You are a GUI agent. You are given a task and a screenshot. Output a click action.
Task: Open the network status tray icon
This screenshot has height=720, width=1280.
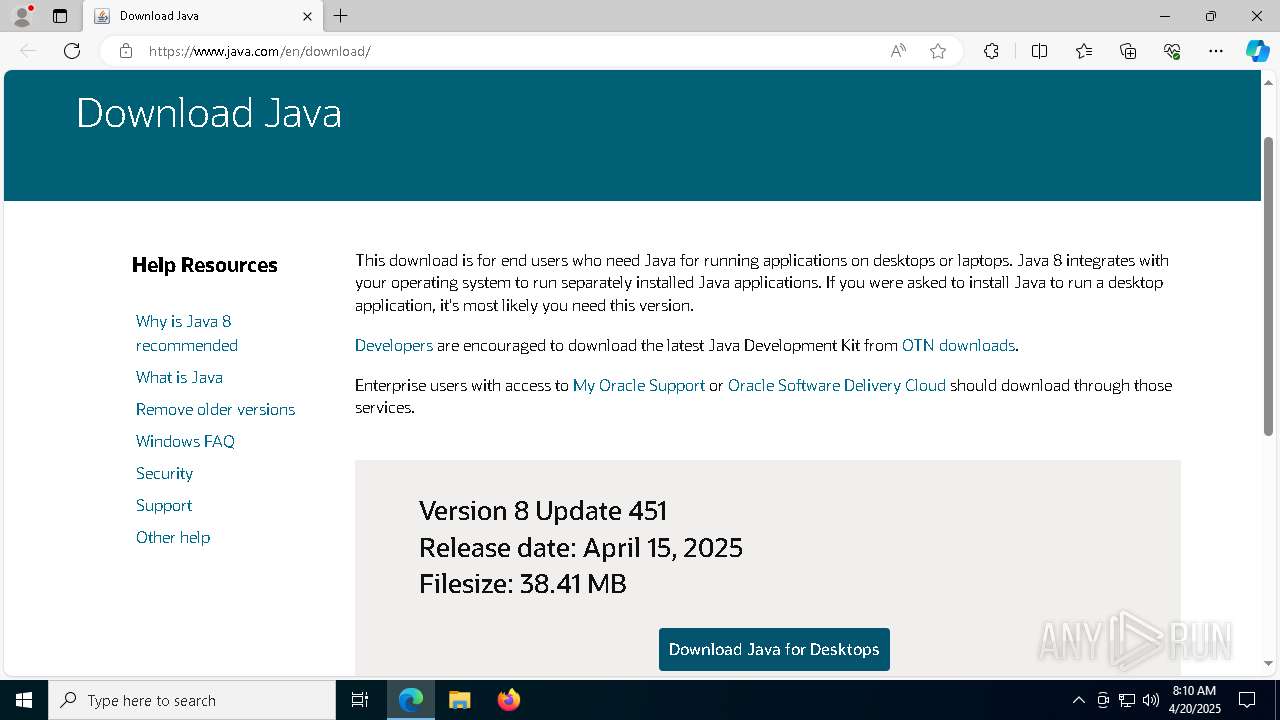[1127, 700]
